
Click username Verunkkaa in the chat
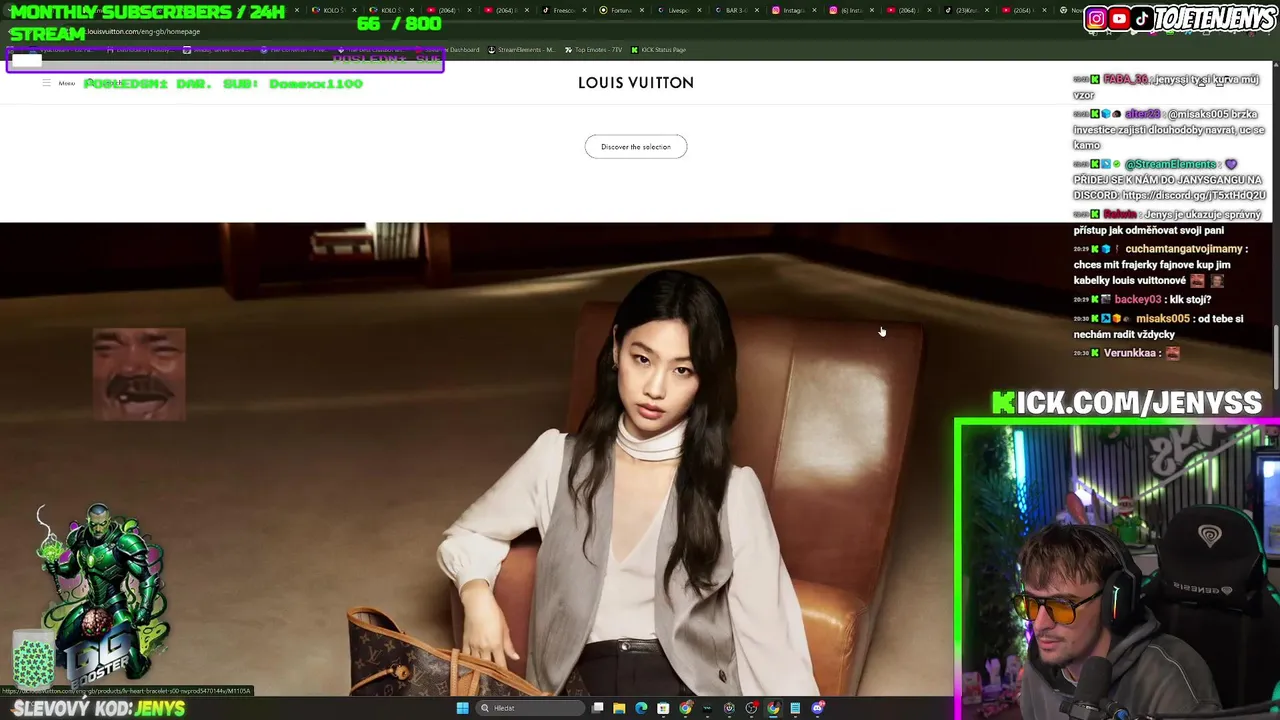point(1130,353)
